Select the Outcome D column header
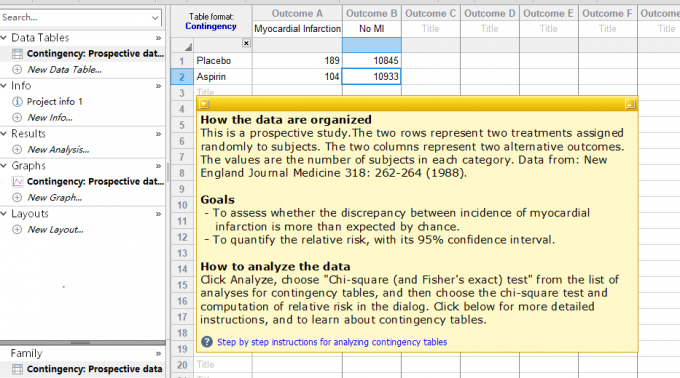680x378 pixels. [490, 13]
